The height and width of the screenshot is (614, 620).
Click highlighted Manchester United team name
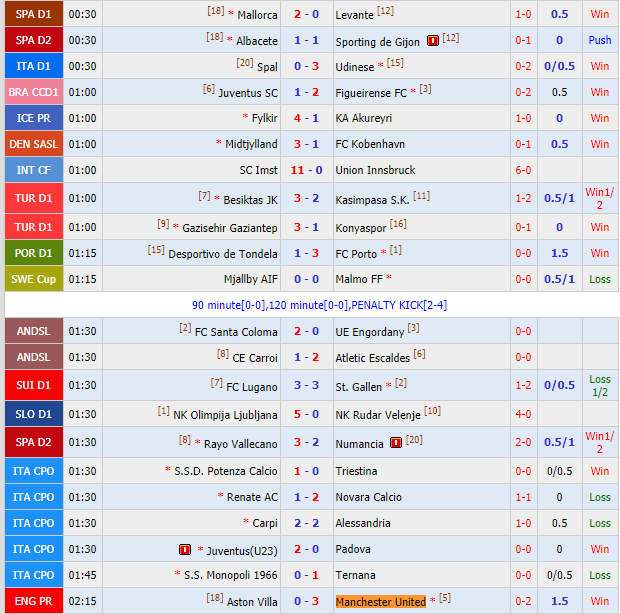381,602
